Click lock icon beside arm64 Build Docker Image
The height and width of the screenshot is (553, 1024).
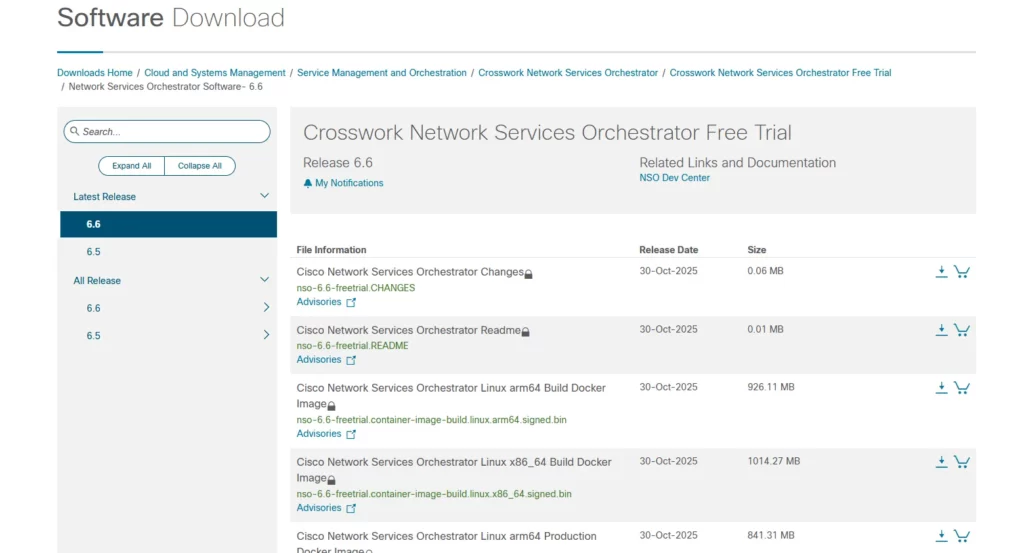(331, 406)
